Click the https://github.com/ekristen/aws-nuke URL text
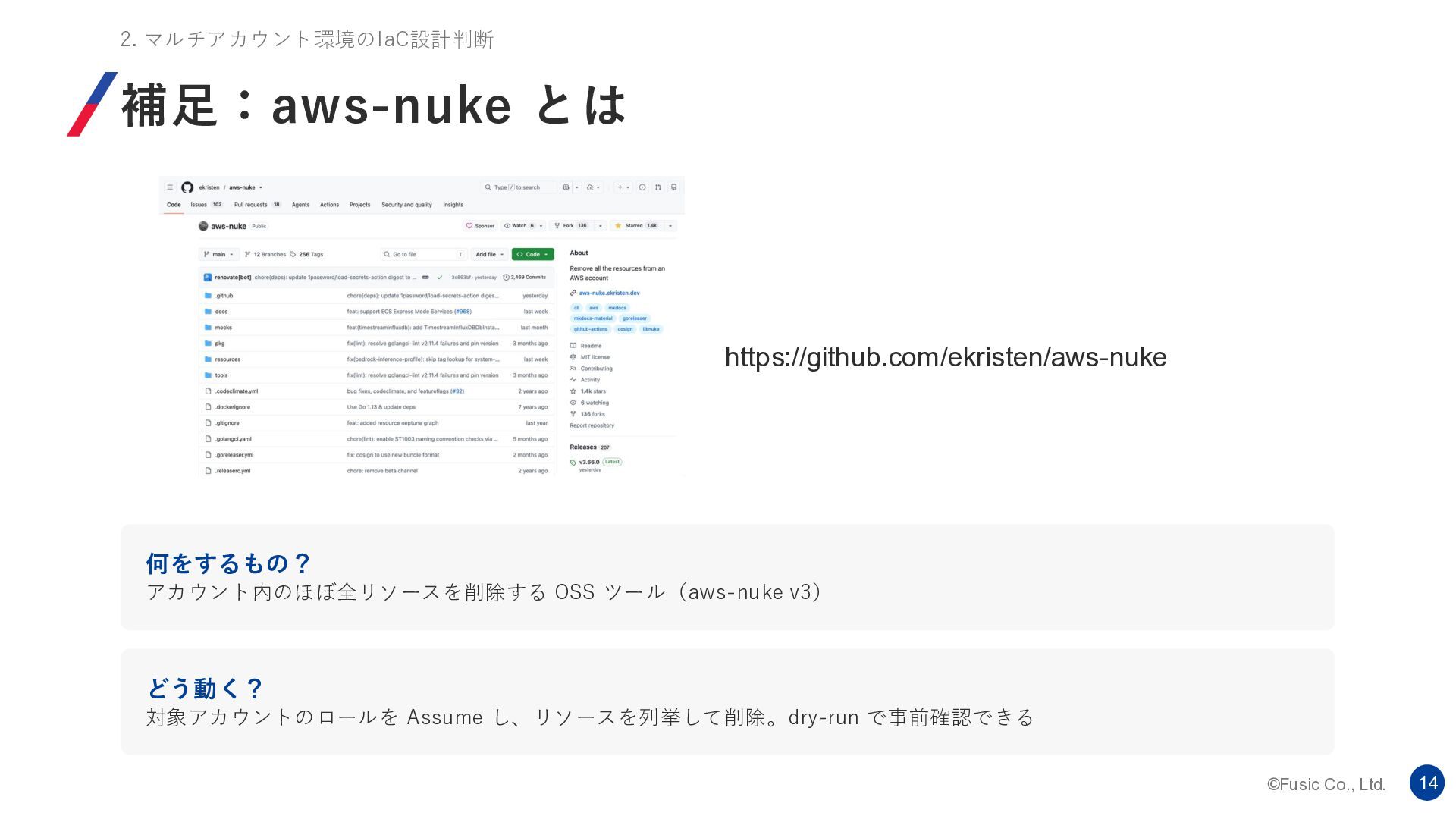The width and height of the screenshot is (1456, 819). 946,357
